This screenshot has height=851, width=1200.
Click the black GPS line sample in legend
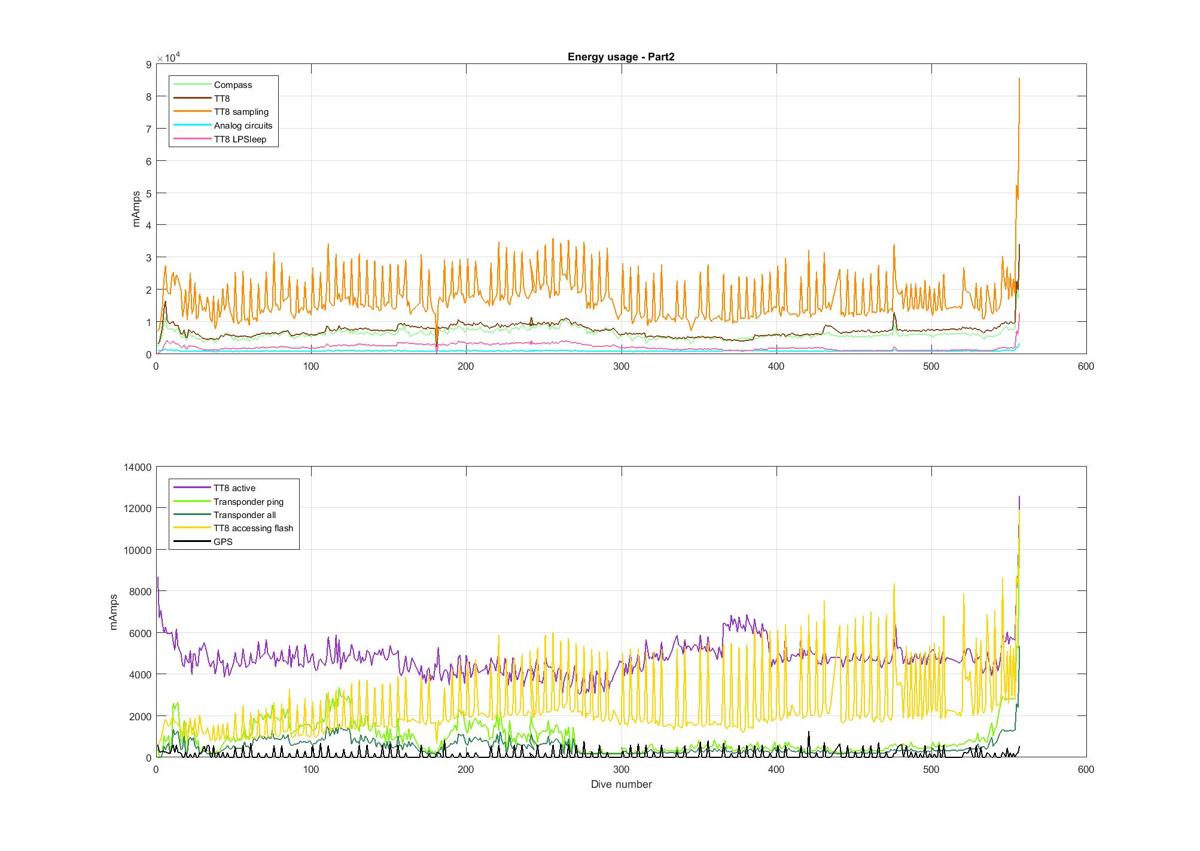(191, 542)
